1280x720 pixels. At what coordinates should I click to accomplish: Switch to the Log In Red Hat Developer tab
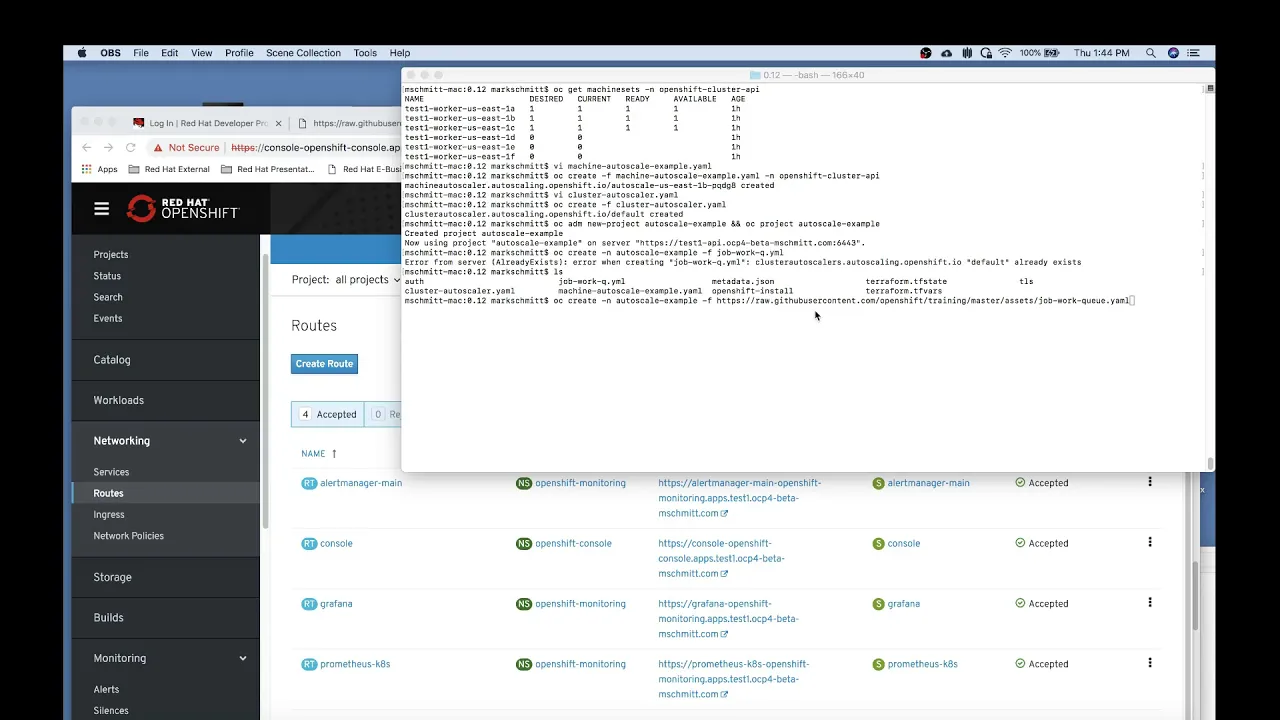click(207, 123)
